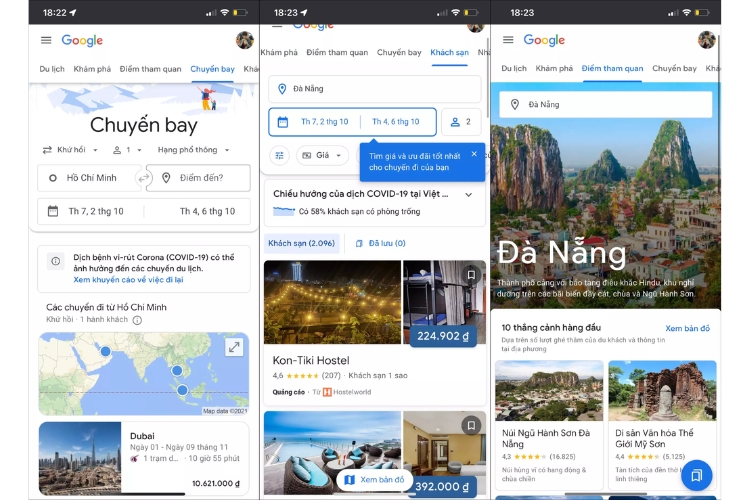Click Xem khuyến cáo về việc đi lại link
This screenshot has width=750, height=500.
point(128,280)
